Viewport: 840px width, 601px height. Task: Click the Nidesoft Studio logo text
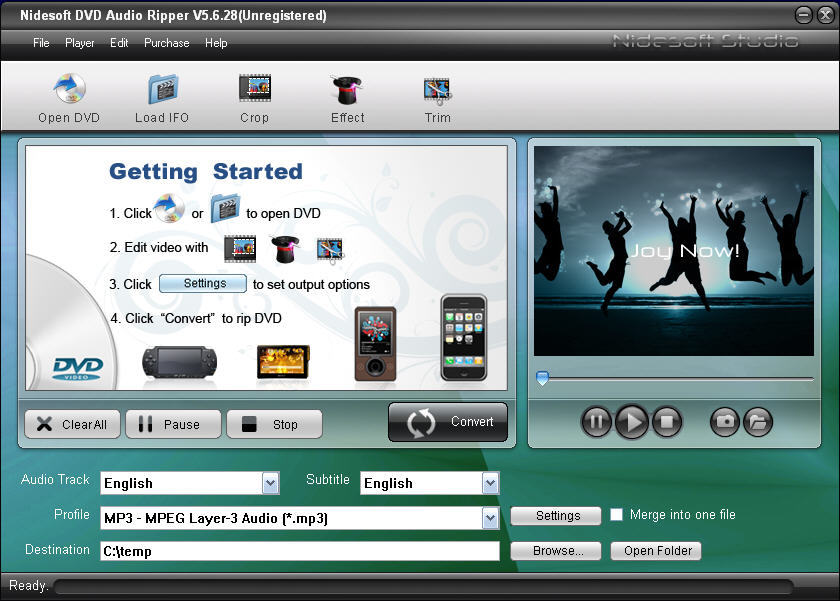705,41
